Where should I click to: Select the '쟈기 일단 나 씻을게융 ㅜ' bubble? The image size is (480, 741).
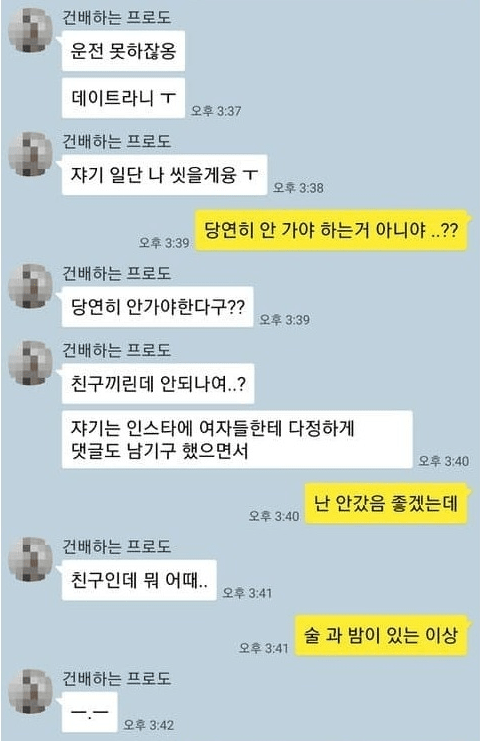(x=164, y=175)
